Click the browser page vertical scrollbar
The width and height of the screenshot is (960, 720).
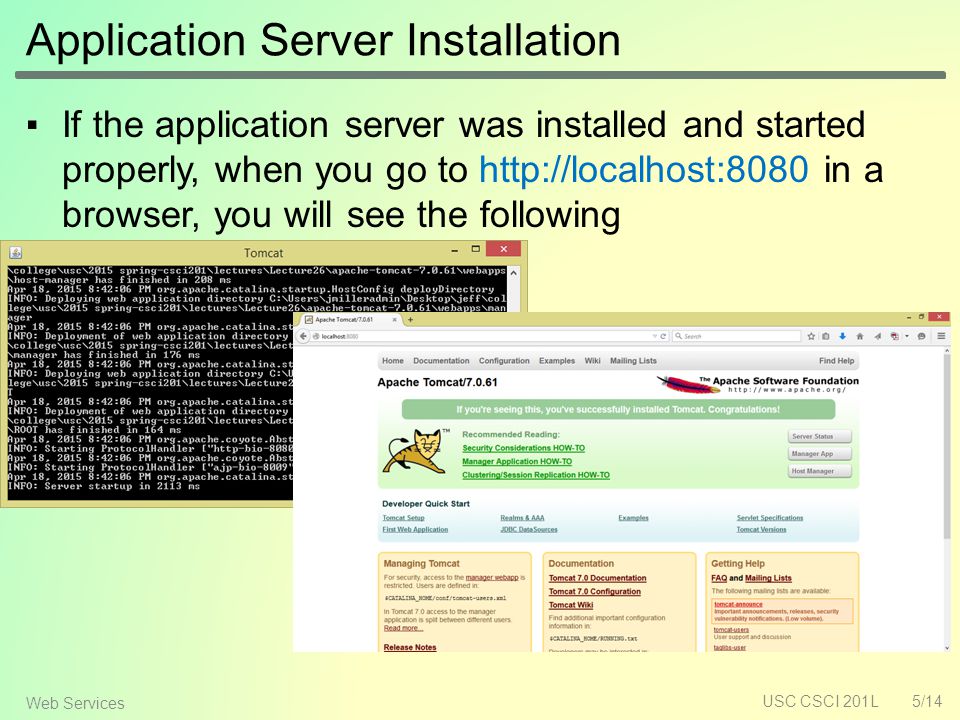tap(947, 499)
